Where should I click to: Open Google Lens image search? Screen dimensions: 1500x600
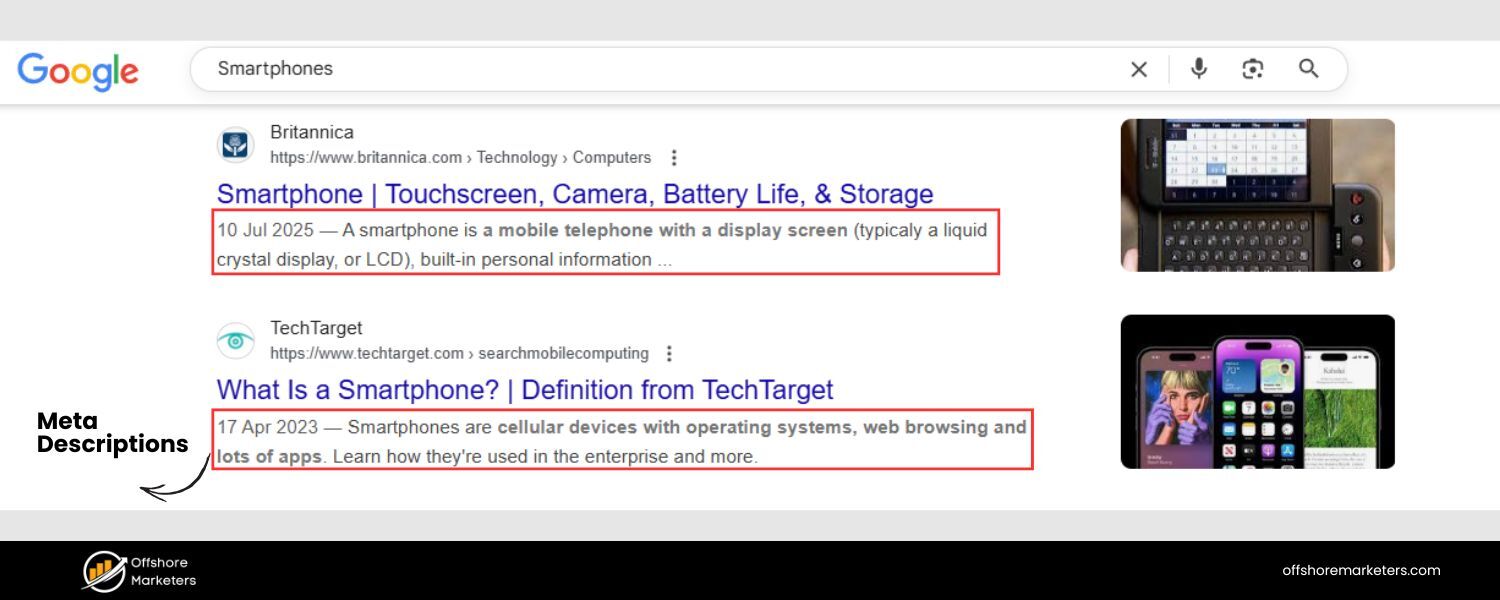click(x=1253, y=69)
